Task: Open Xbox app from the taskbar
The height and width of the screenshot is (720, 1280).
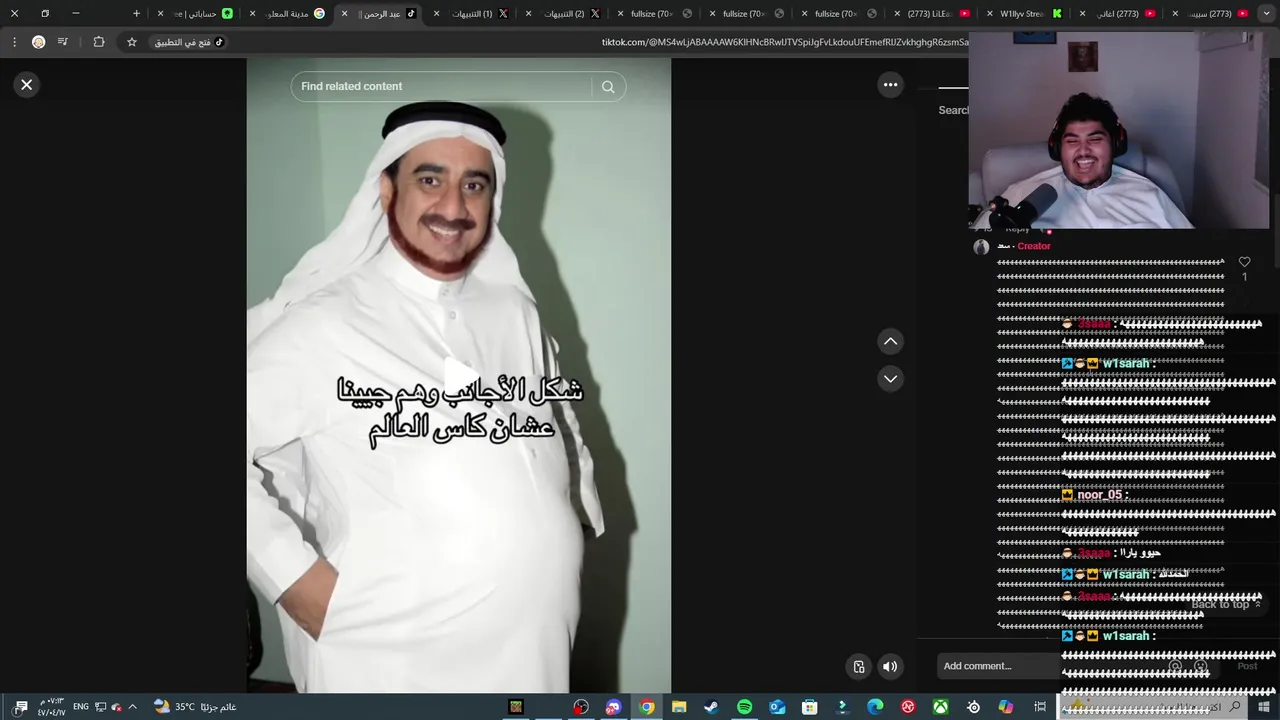Action: (x=941, y=707)
